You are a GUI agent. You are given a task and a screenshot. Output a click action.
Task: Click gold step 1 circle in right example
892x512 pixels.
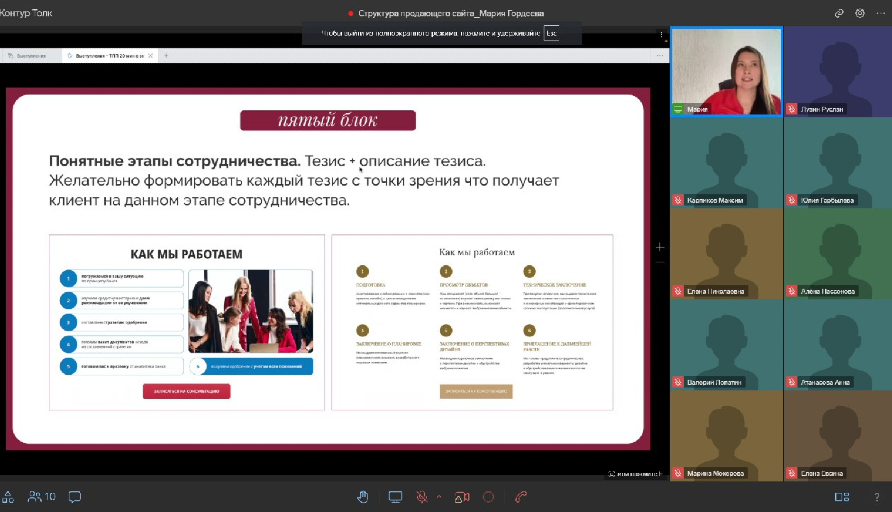click(362, 271)
